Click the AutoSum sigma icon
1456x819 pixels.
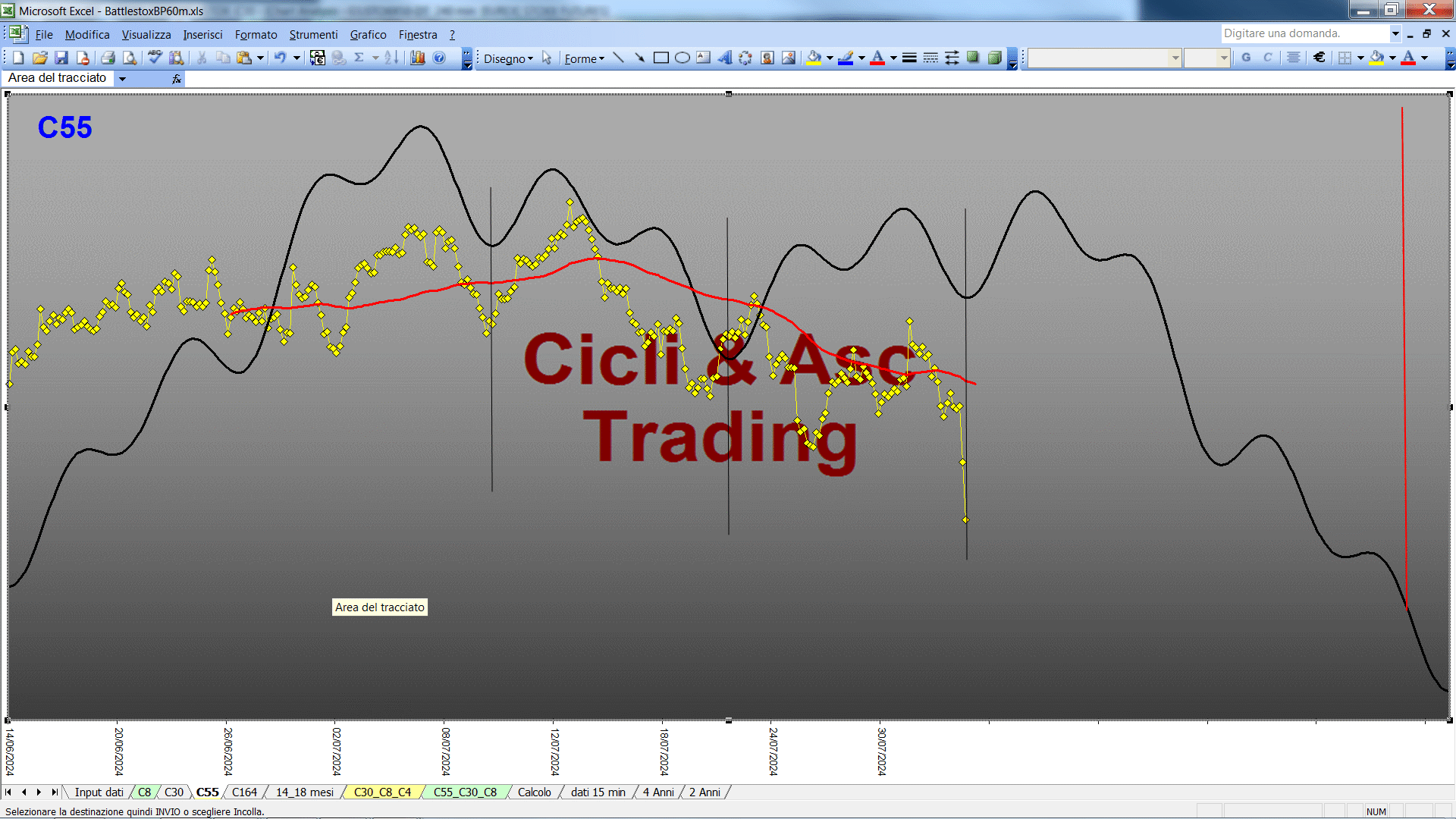click(359, 58)
